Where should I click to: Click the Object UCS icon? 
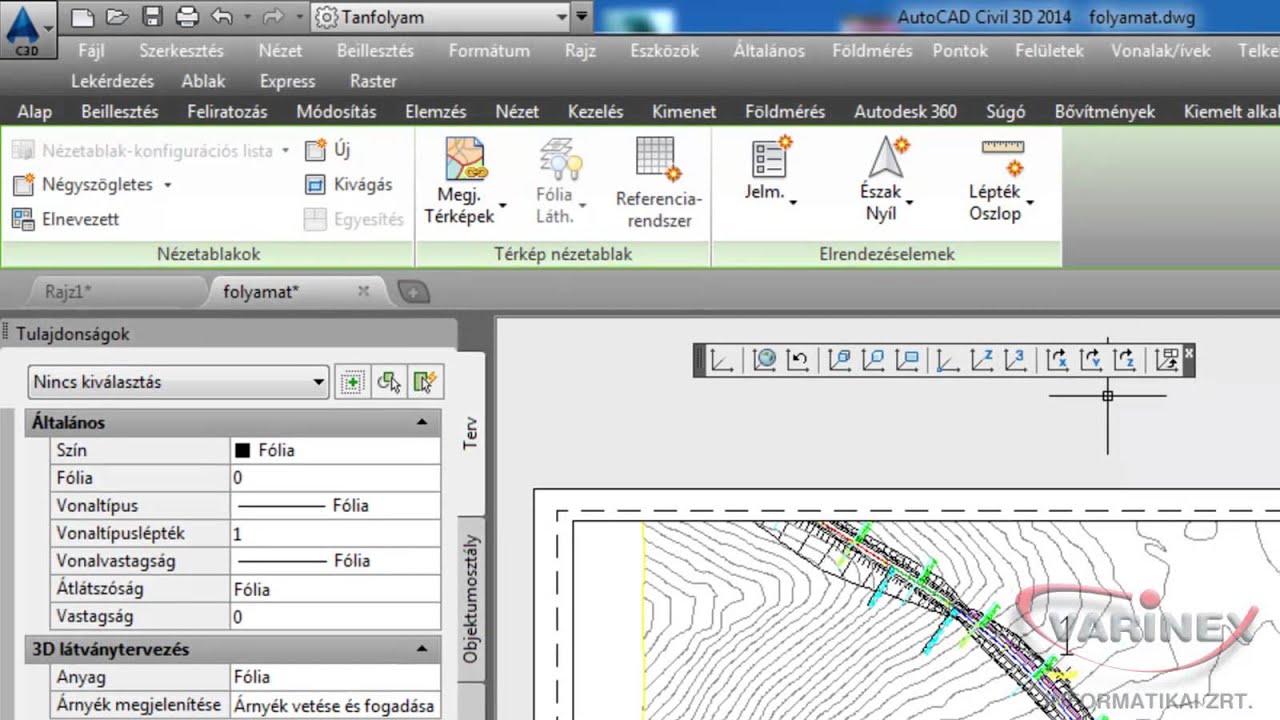(x=873, y=360)
